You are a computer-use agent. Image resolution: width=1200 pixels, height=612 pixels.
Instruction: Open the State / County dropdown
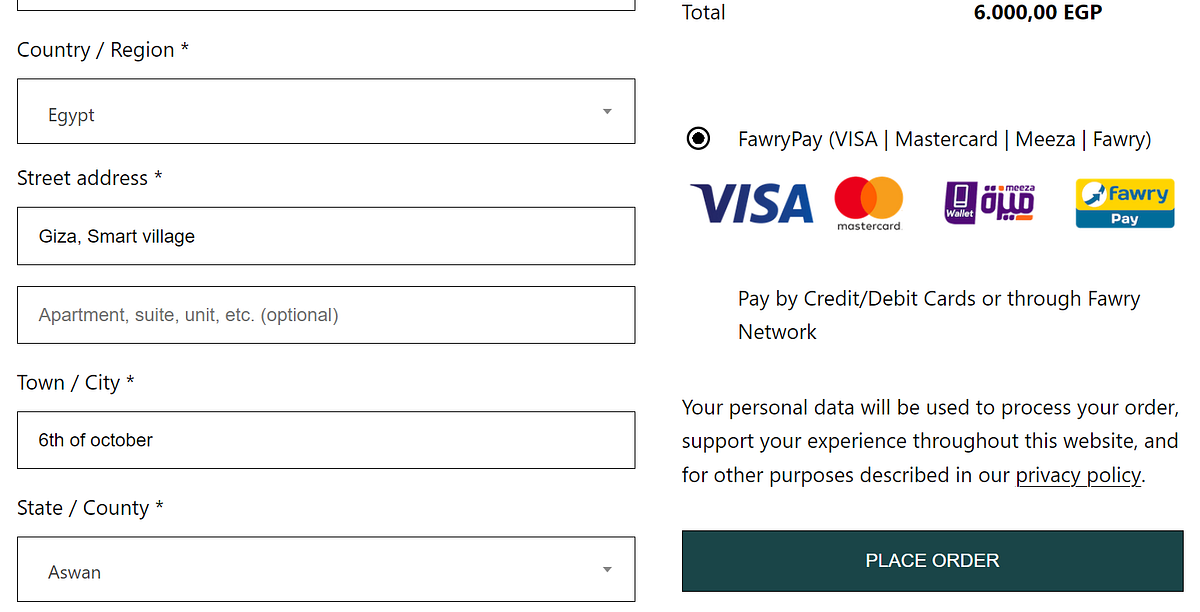(x=325, y=569)
